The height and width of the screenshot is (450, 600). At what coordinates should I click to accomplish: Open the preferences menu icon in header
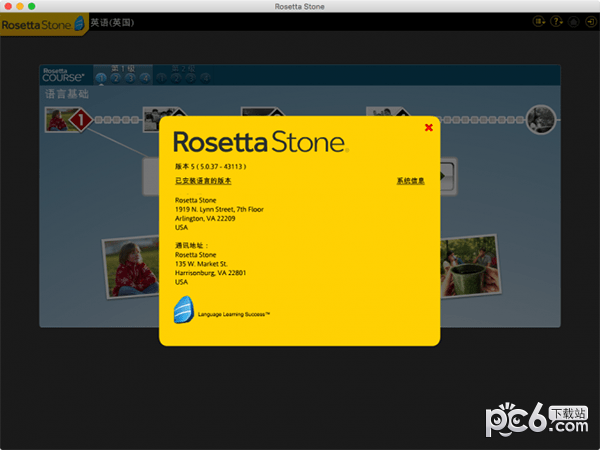[539, 22]
